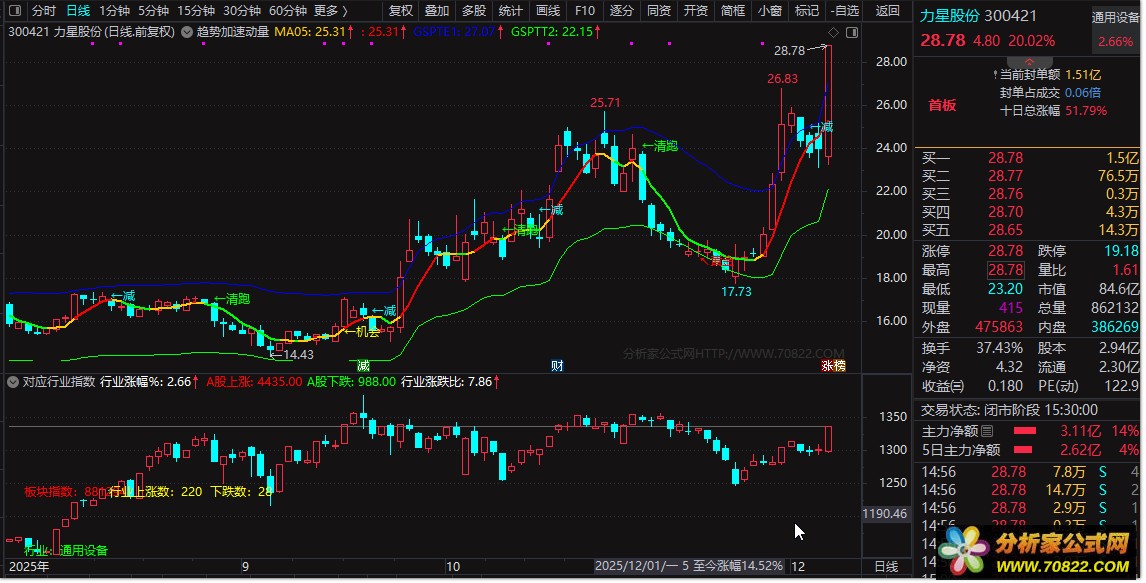Switch to 5分钟 chart period

[x=153, y=10]
